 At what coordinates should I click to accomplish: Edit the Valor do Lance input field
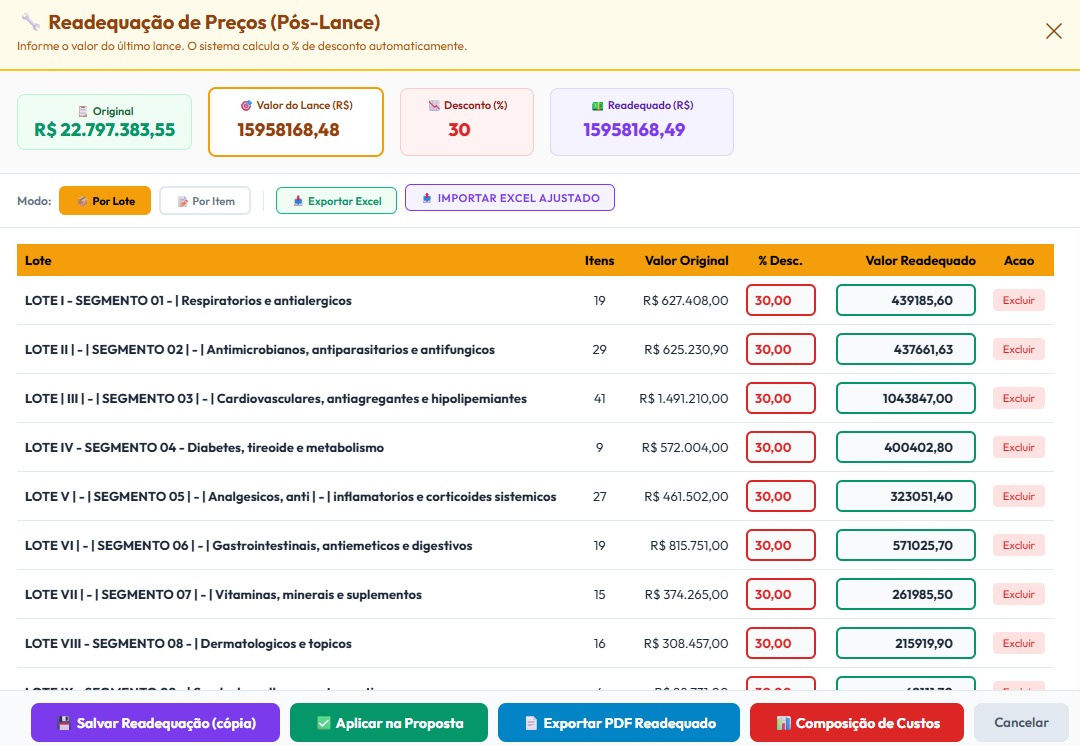(295, 129)
